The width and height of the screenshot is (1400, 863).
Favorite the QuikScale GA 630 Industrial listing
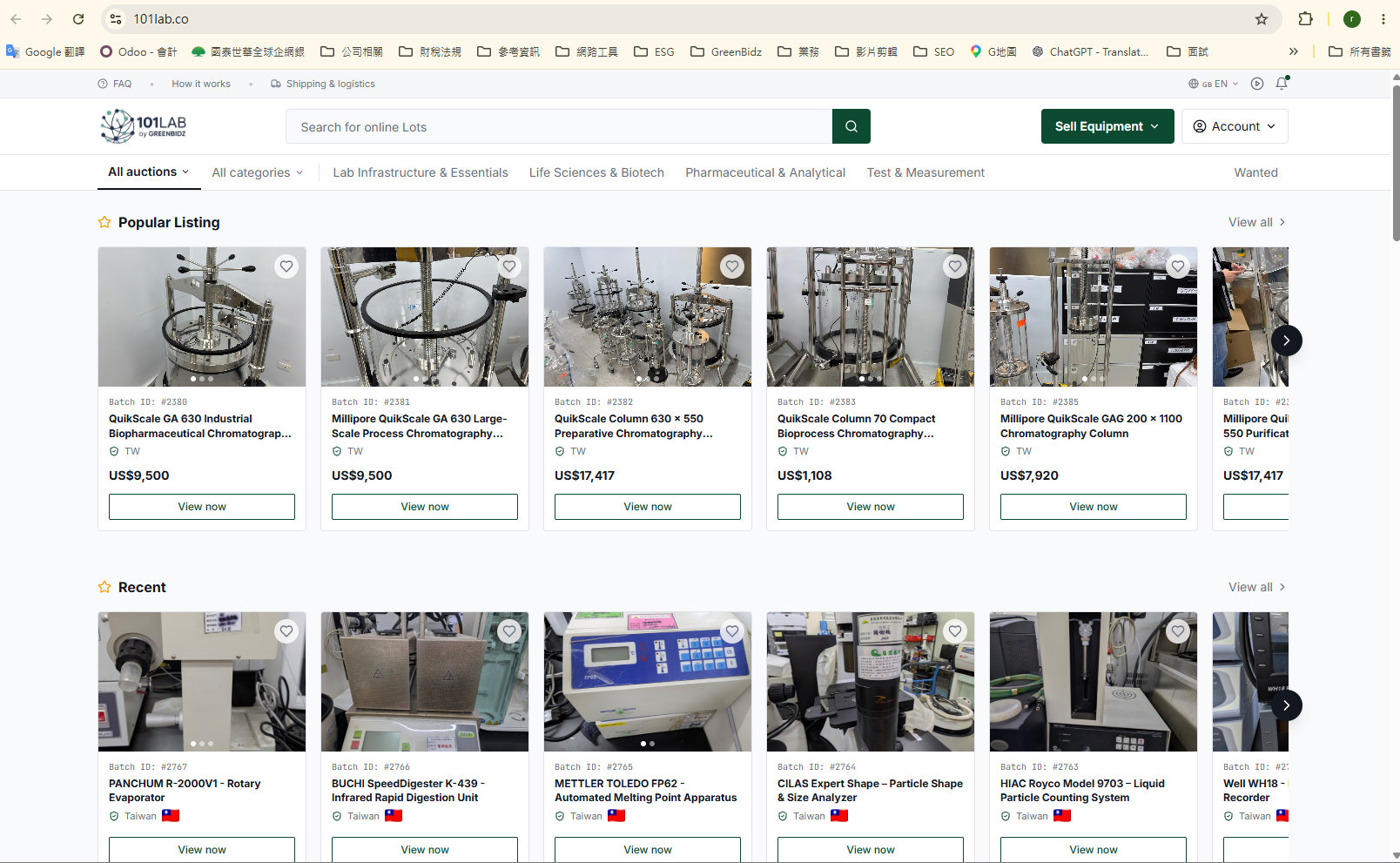[286, 266]
